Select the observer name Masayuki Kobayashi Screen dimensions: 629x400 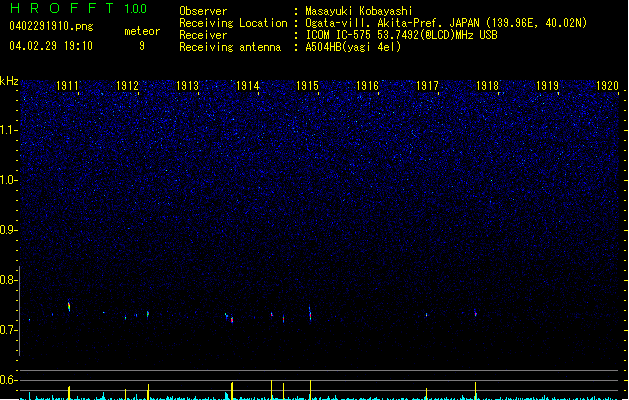359,11
